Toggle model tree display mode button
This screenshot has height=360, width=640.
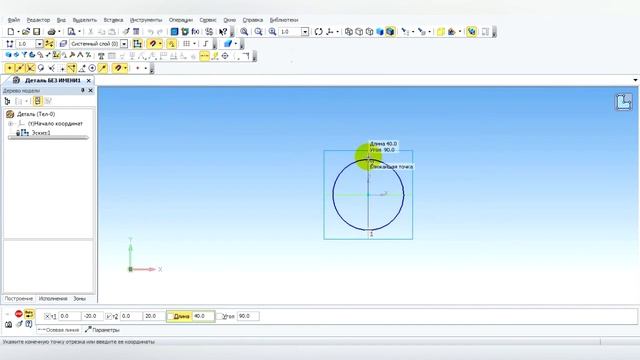point(38,101)
